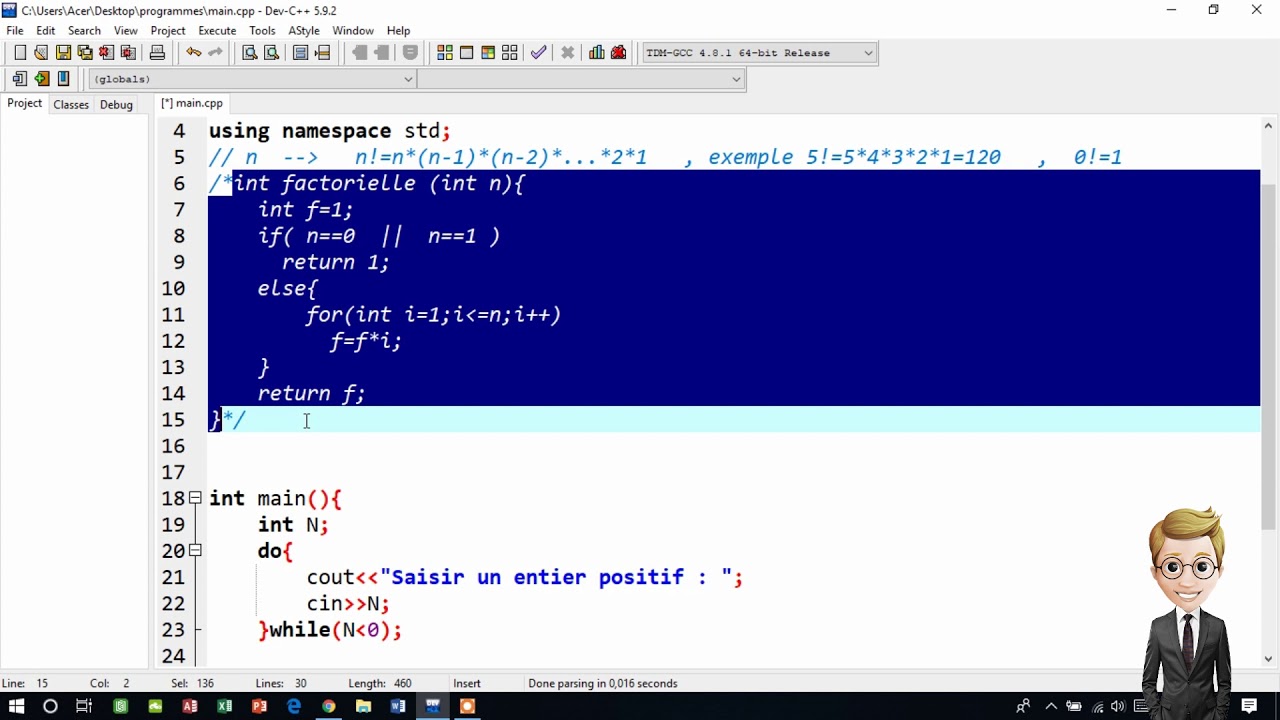The image size is (1280, 720).
Task: Open the File menu
Action: click(x=15, y=31)
